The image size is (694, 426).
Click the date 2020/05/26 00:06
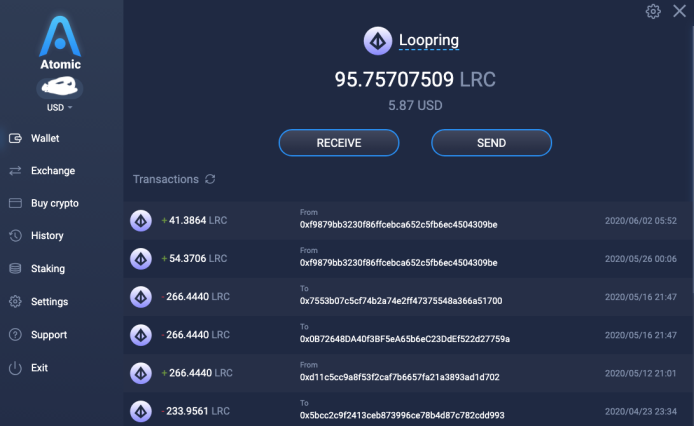(640, 259)
